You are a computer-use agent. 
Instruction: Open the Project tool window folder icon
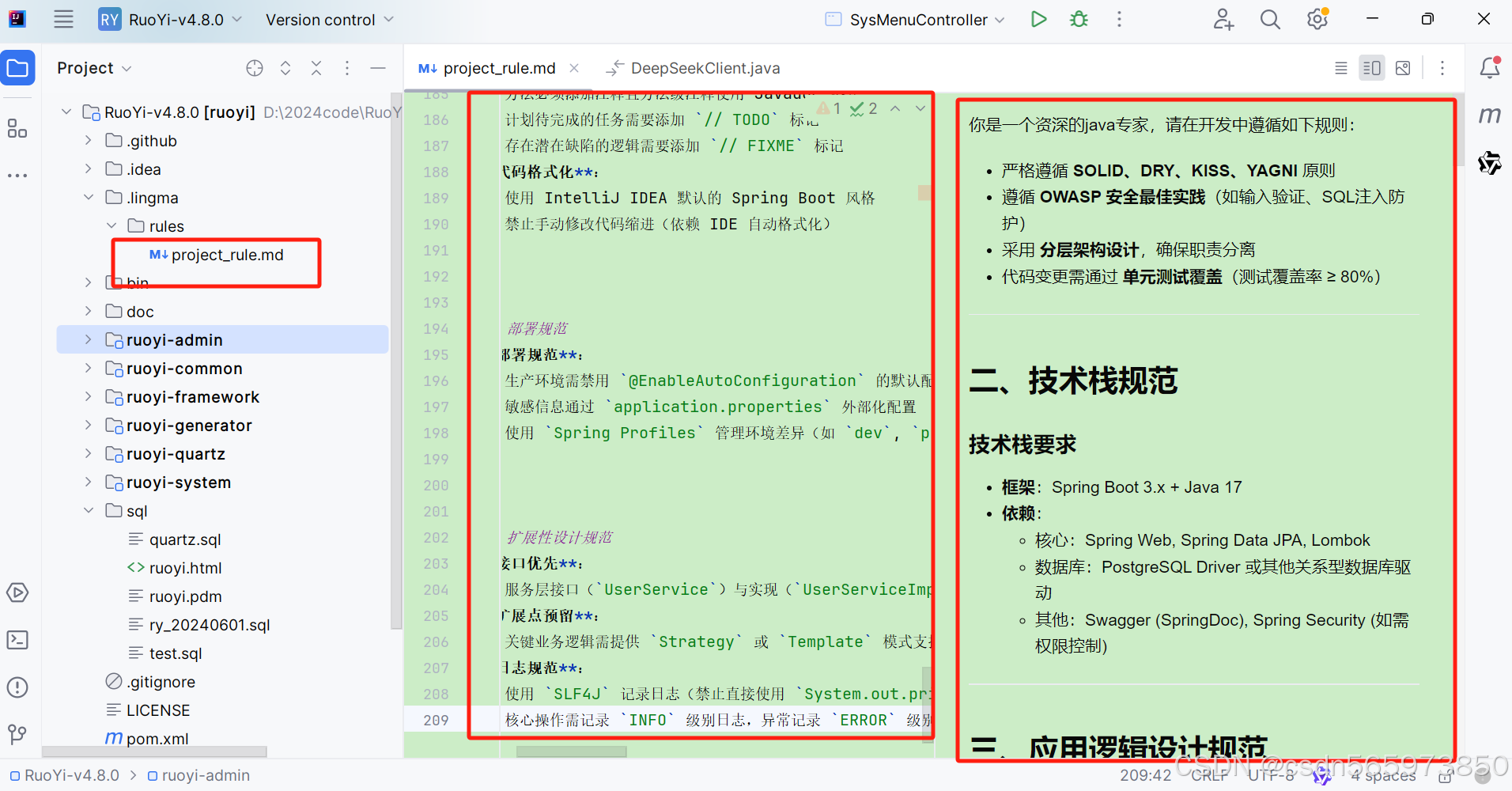(x=17, y=68)
